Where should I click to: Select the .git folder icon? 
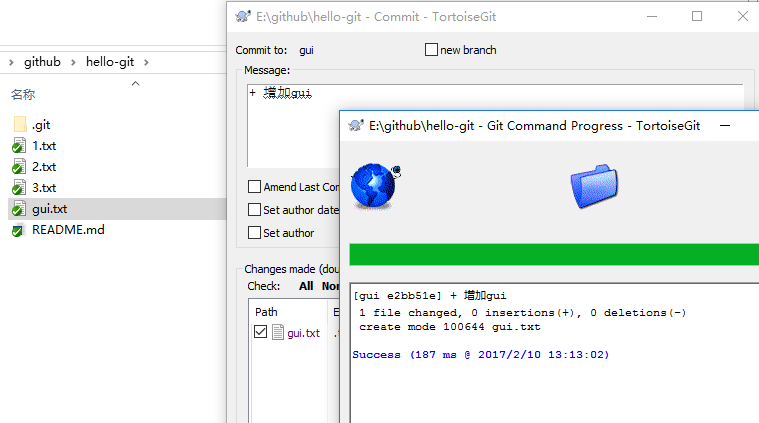tap(20, 124)
